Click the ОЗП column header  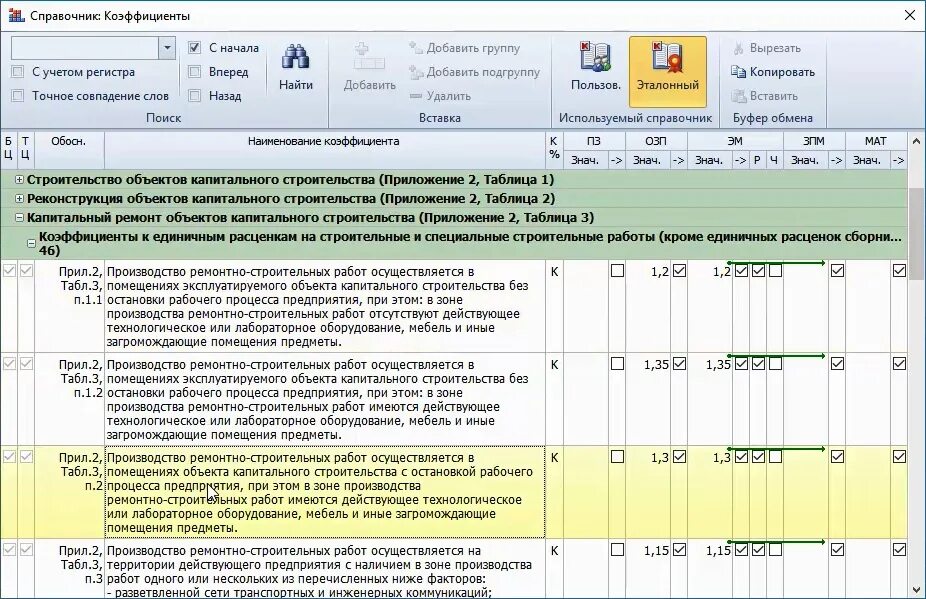(656, 141)
